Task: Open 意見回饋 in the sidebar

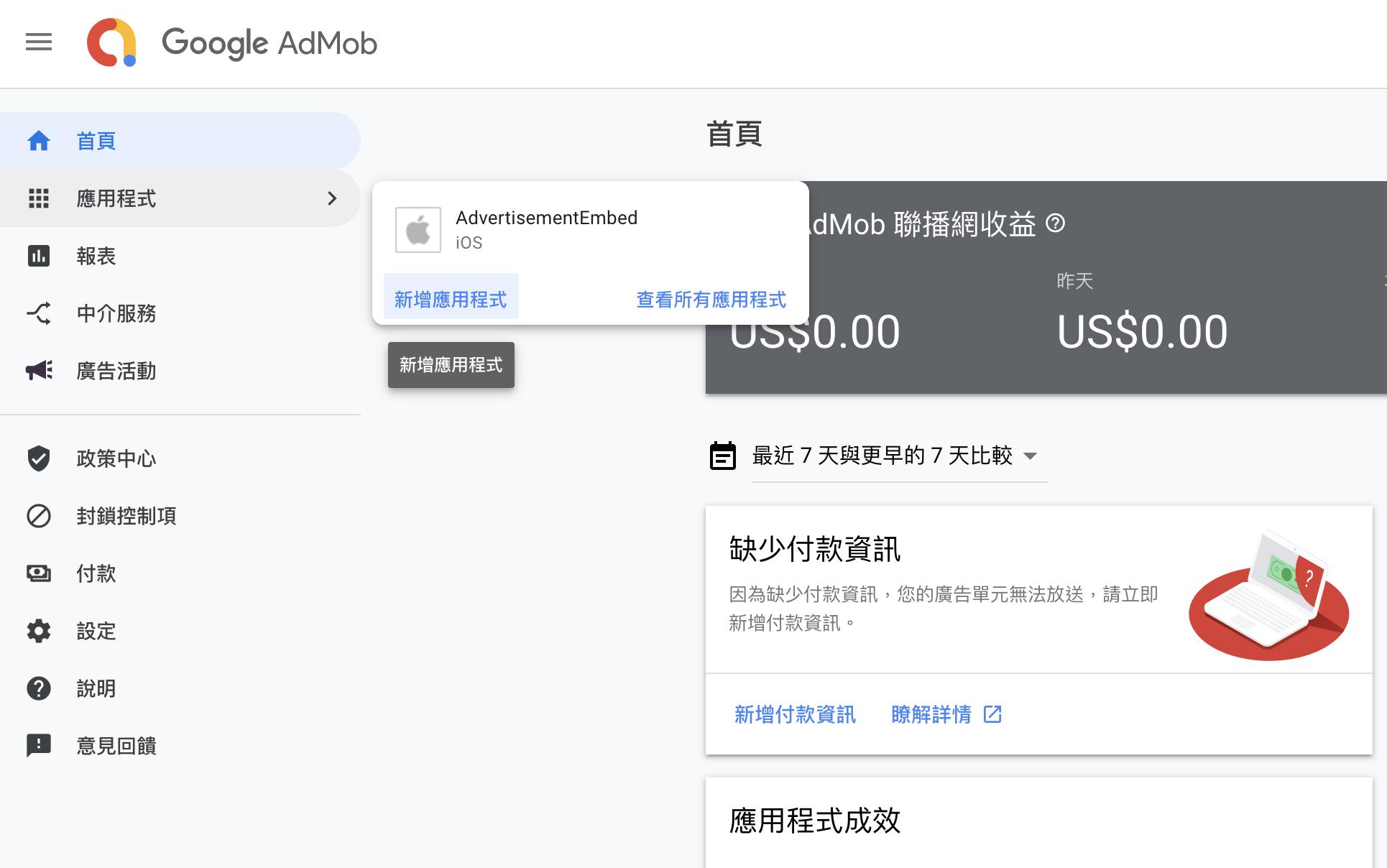Action: tap(180, 746)
